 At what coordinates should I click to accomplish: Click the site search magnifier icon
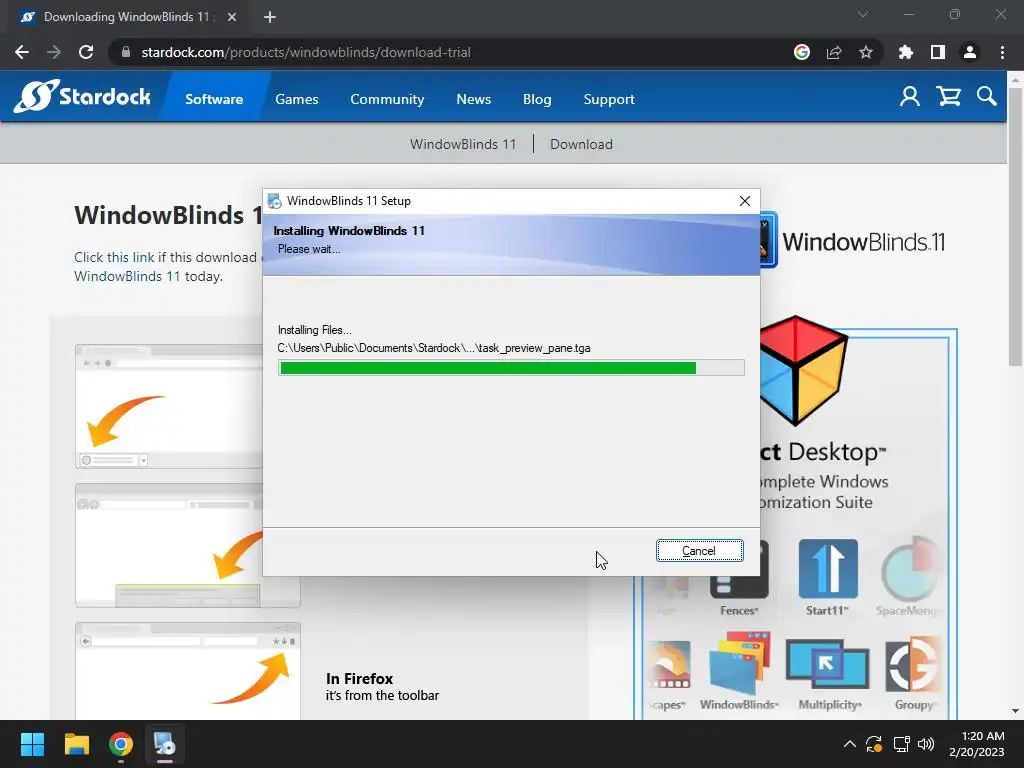click(987, 97)
